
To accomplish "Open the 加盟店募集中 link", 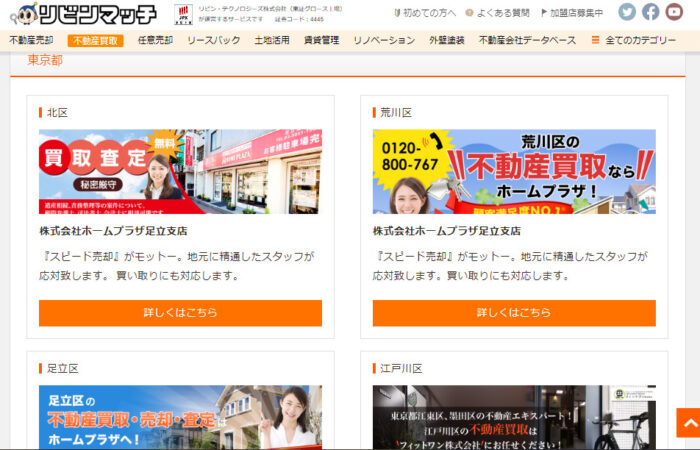I will (572, 13).
